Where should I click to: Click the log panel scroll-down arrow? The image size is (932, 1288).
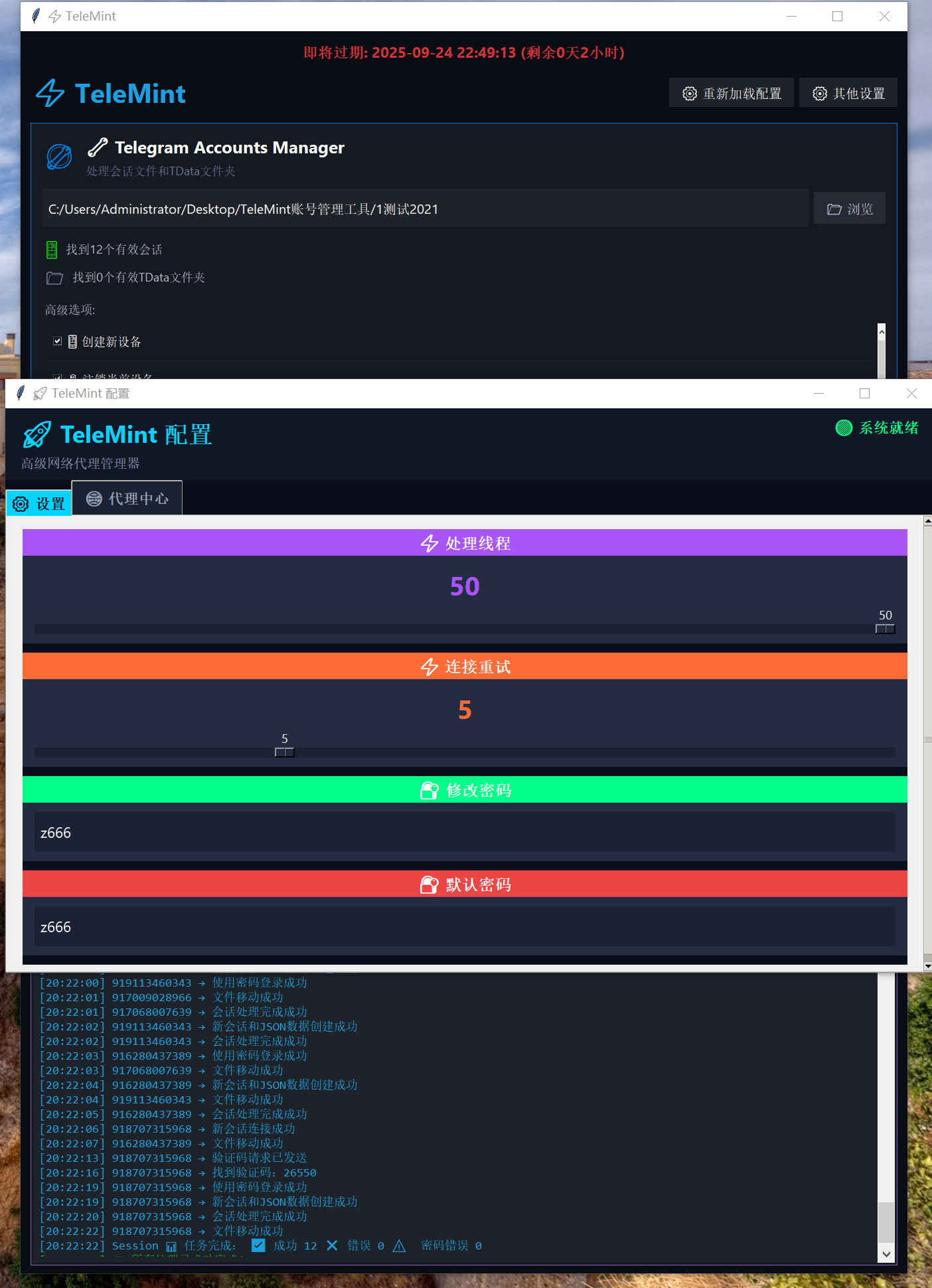pos(886,1253)
